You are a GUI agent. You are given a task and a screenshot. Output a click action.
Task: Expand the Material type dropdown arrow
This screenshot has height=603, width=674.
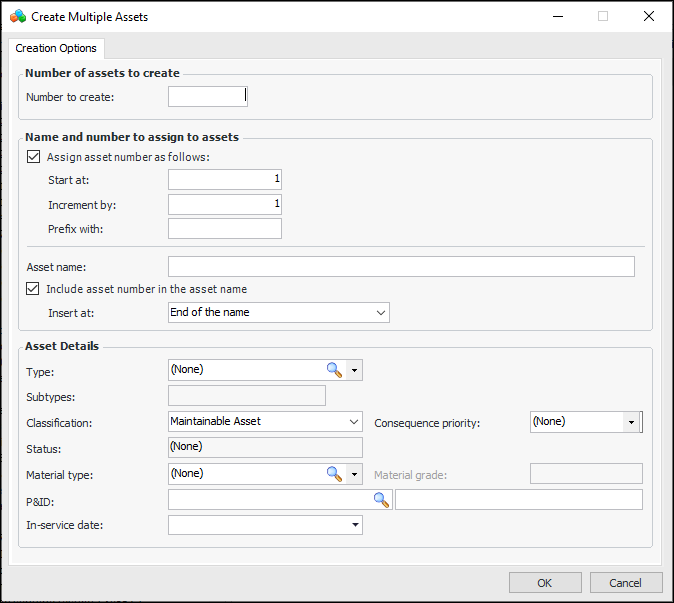tap(354, 473)
